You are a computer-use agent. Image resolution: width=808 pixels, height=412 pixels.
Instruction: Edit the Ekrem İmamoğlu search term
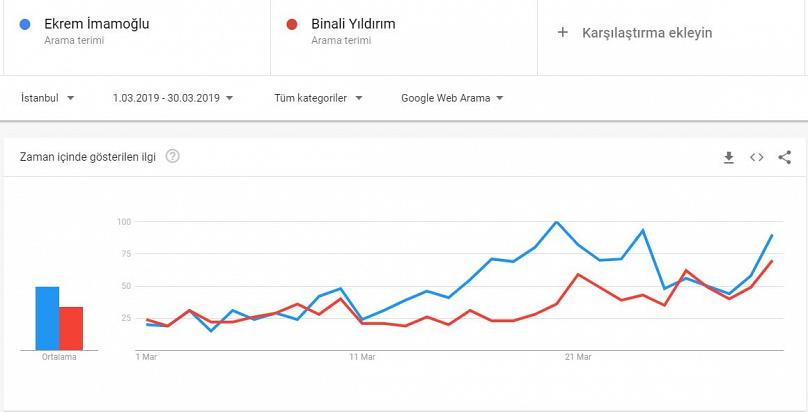tap(97, 24)
